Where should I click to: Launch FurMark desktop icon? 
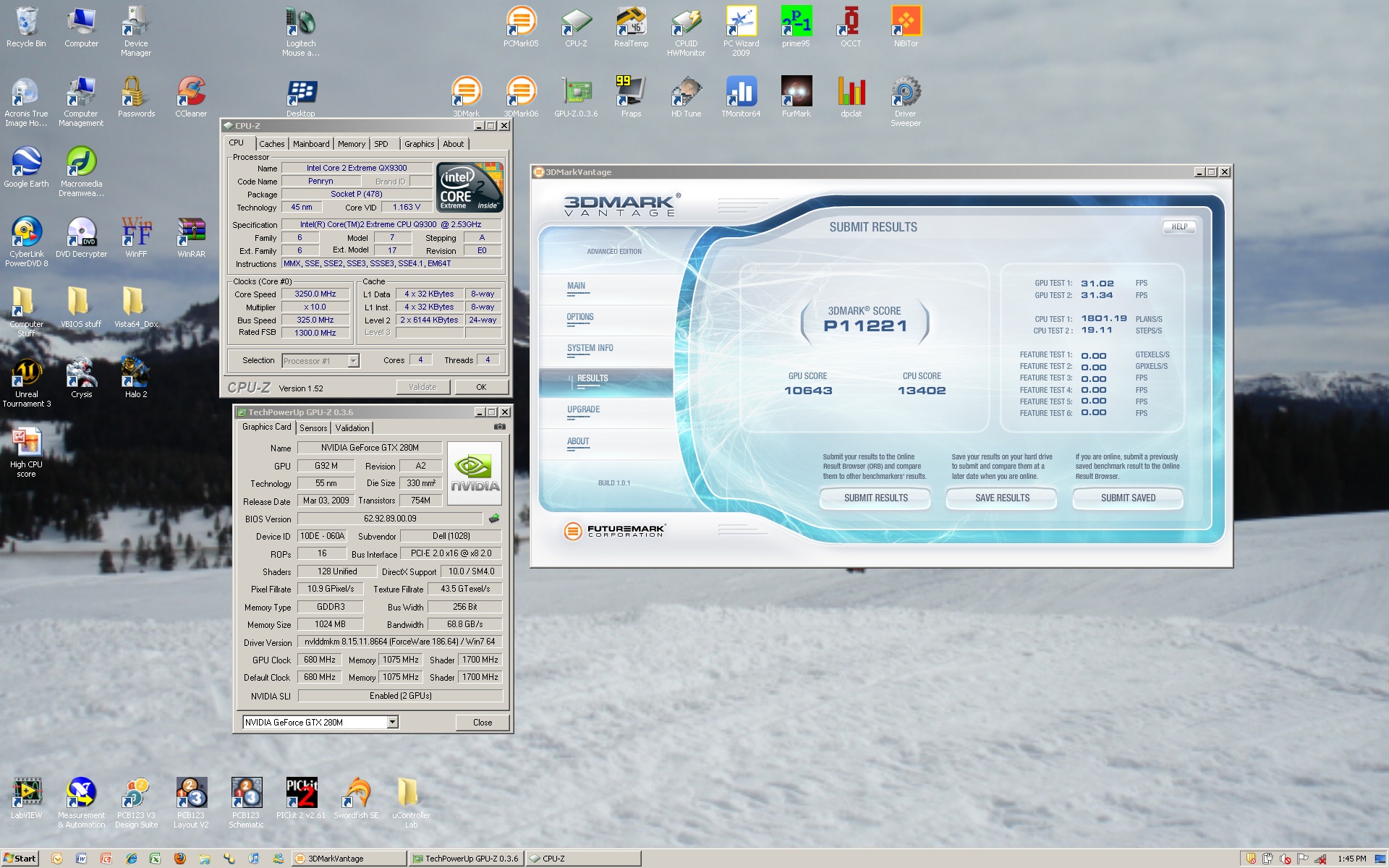point(796,97)
